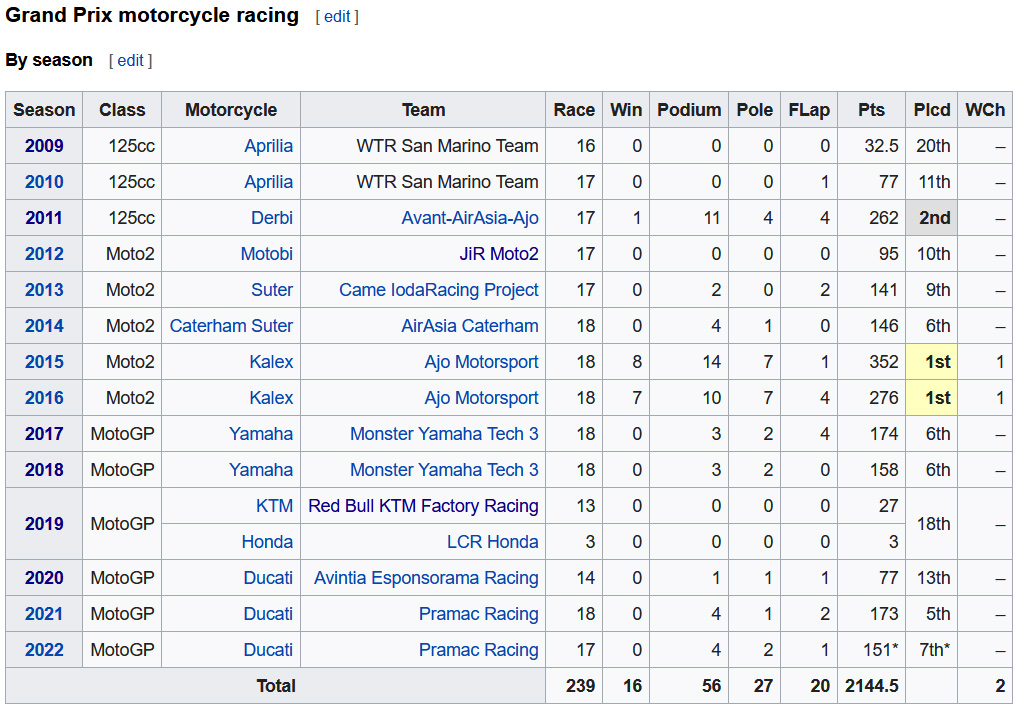Open Came IodaRacing Project team link
Screen dimensions: 1034x720
[x=439, y=289]
